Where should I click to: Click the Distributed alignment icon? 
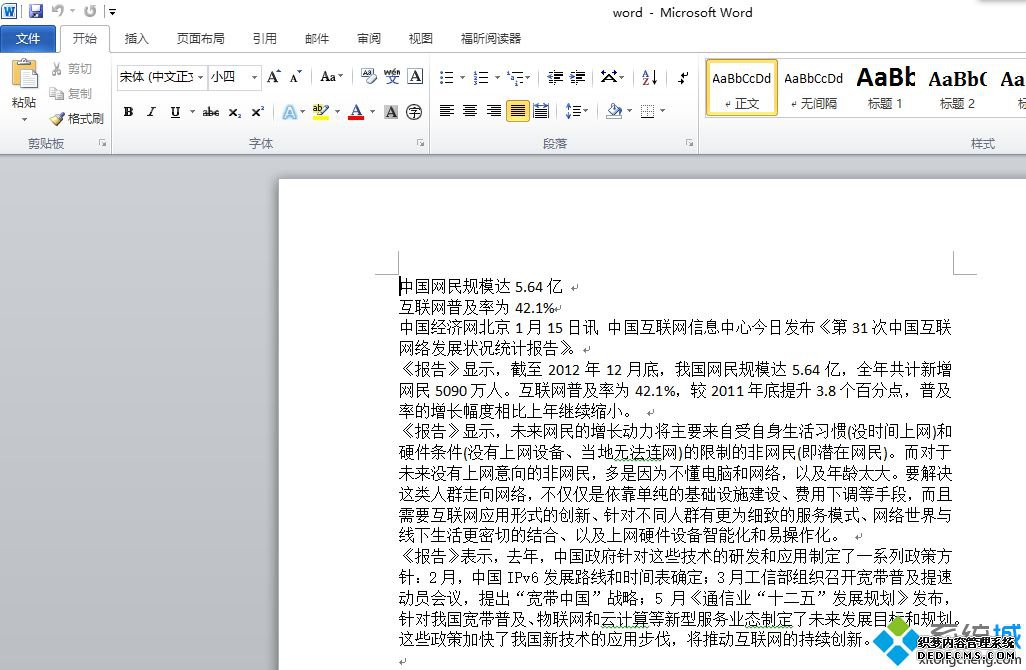(541, 111)
